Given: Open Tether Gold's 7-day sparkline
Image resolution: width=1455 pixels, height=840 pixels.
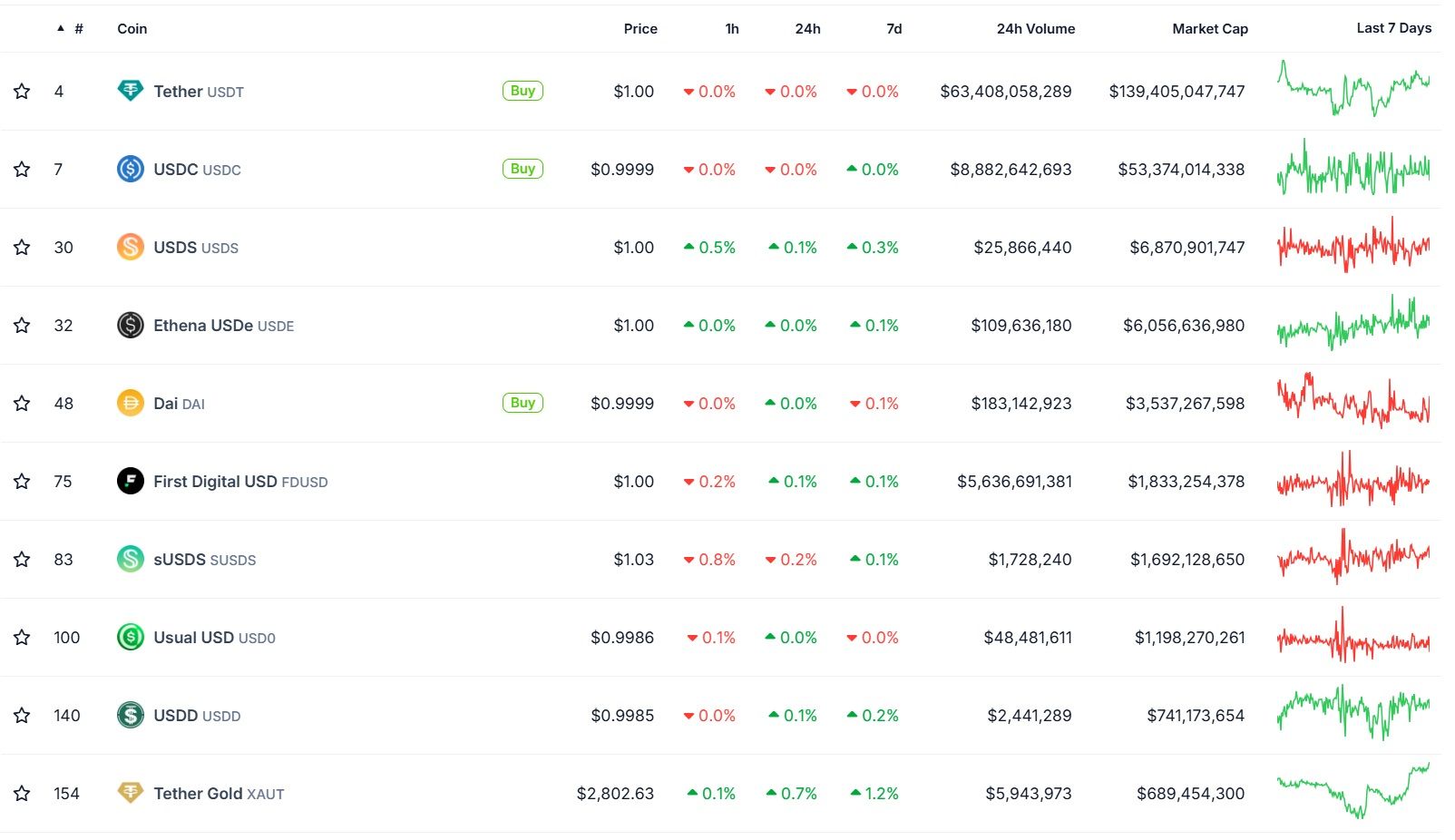Looking at the screenshot, I should coord(1353,790).
